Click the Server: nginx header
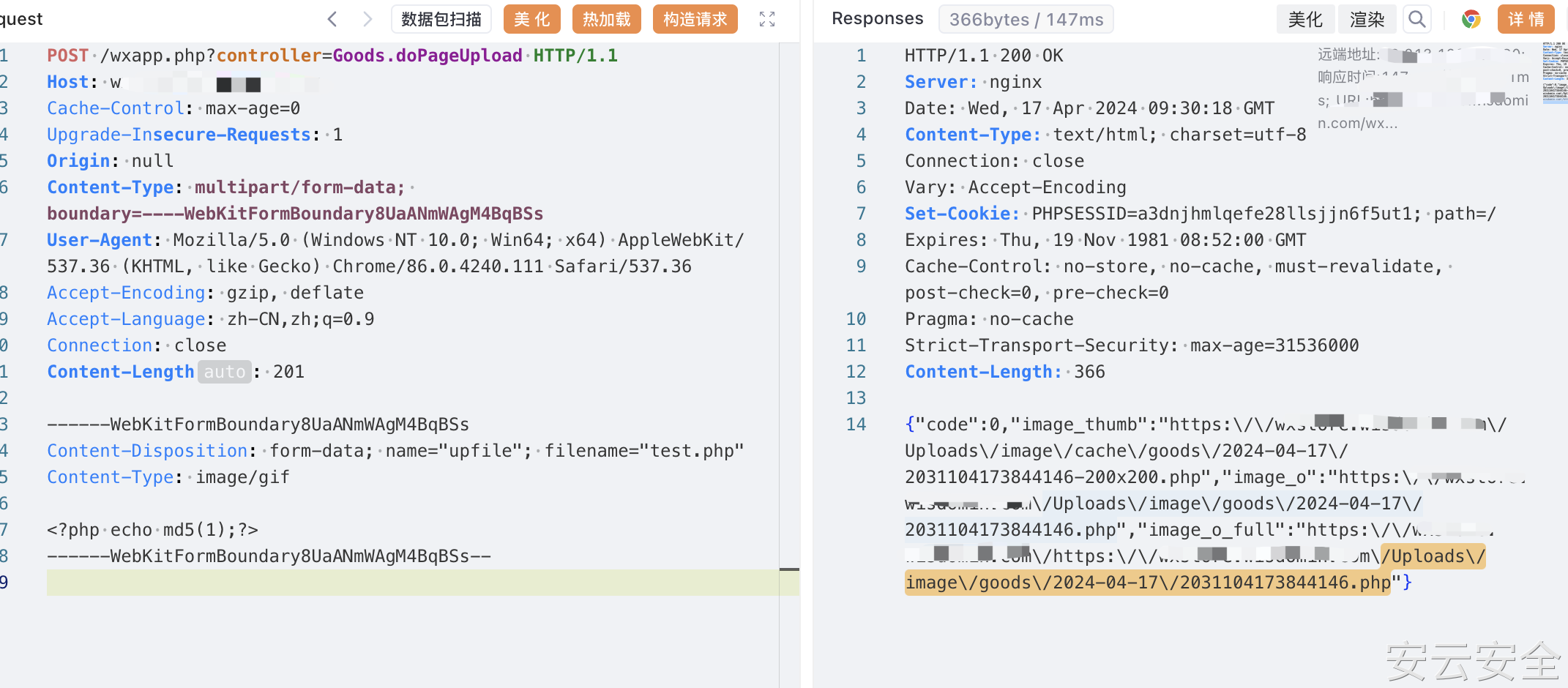This screenshot has height=688, width=1568. (x=974, y=82)
